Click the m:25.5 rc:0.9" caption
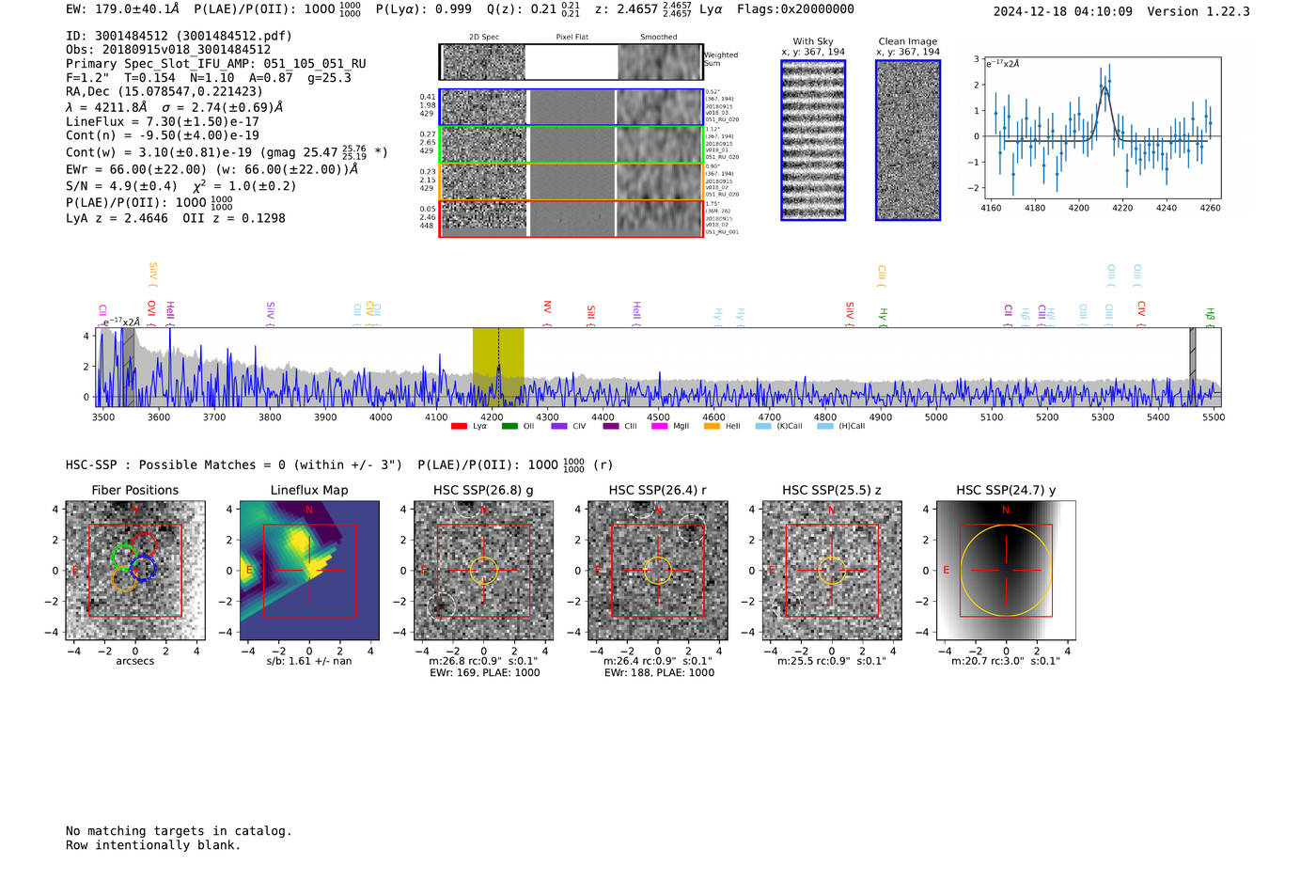This screenshot has height=896, width=1316. 832,661
